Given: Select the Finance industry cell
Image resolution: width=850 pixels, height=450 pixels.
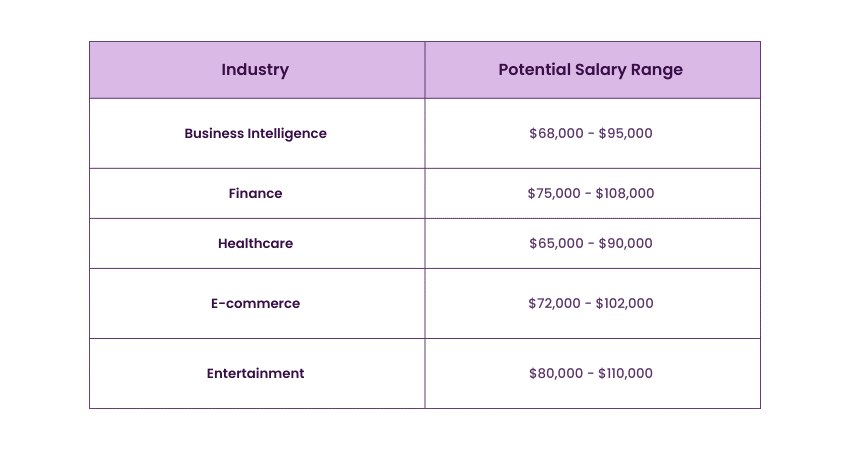Looking at the screenshot, I should [x=255, y=193].
